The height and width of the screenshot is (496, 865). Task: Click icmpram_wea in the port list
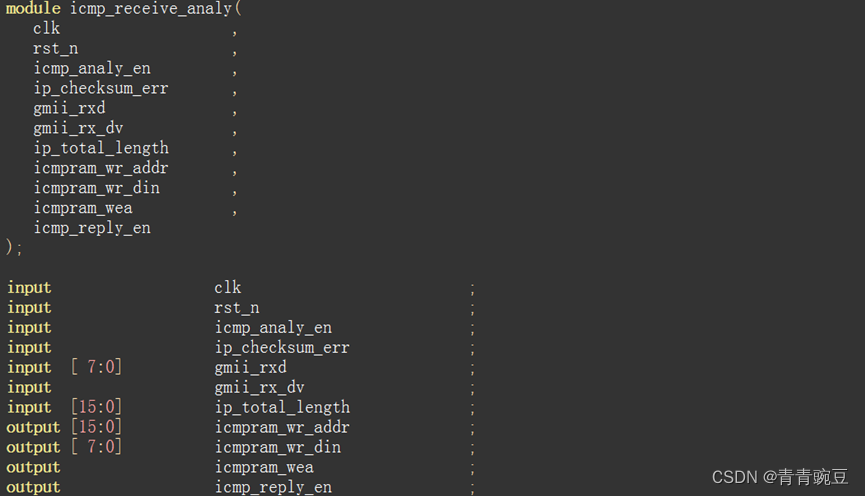(83, 208)
